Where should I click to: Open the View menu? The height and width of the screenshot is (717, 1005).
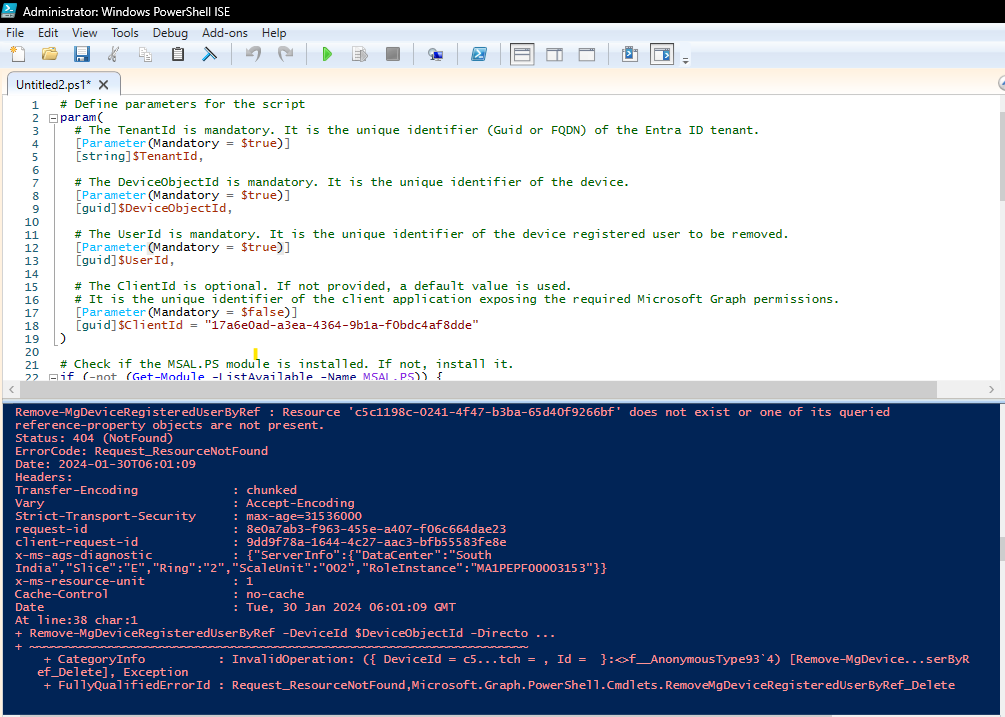click(85, 33)
